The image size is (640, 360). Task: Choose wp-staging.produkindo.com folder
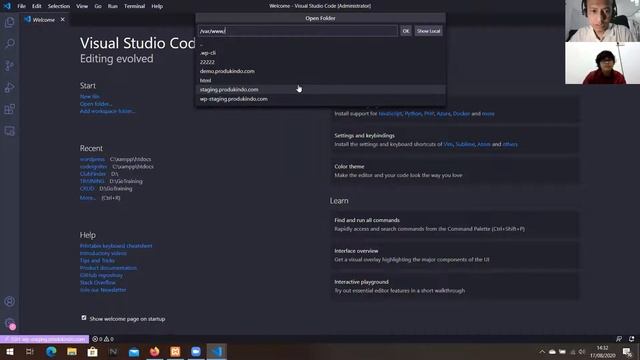320,99
